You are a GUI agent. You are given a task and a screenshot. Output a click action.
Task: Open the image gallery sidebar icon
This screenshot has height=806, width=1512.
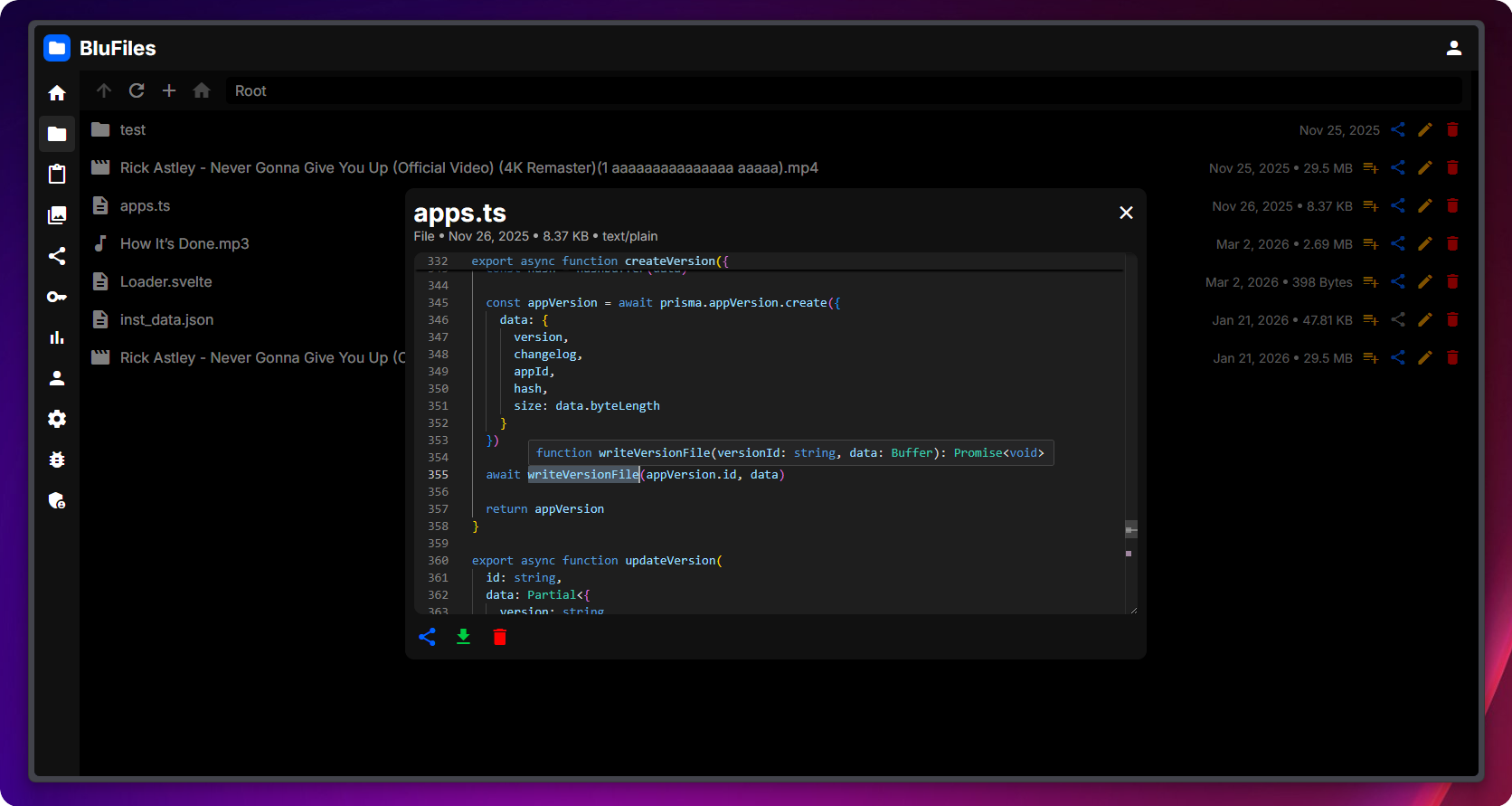coord(57,215)
